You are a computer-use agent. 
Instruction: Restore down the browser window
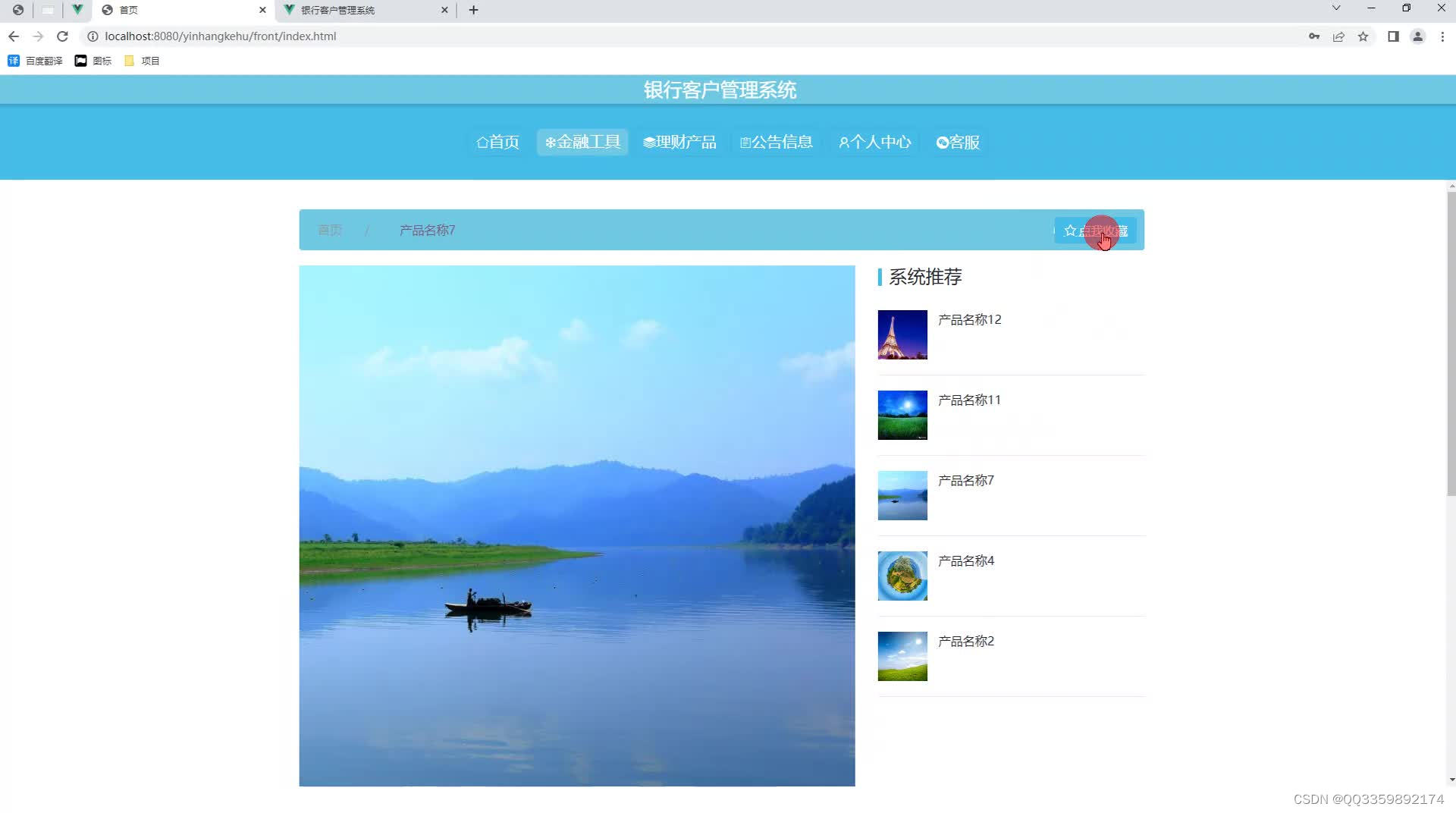point(1406,8)
